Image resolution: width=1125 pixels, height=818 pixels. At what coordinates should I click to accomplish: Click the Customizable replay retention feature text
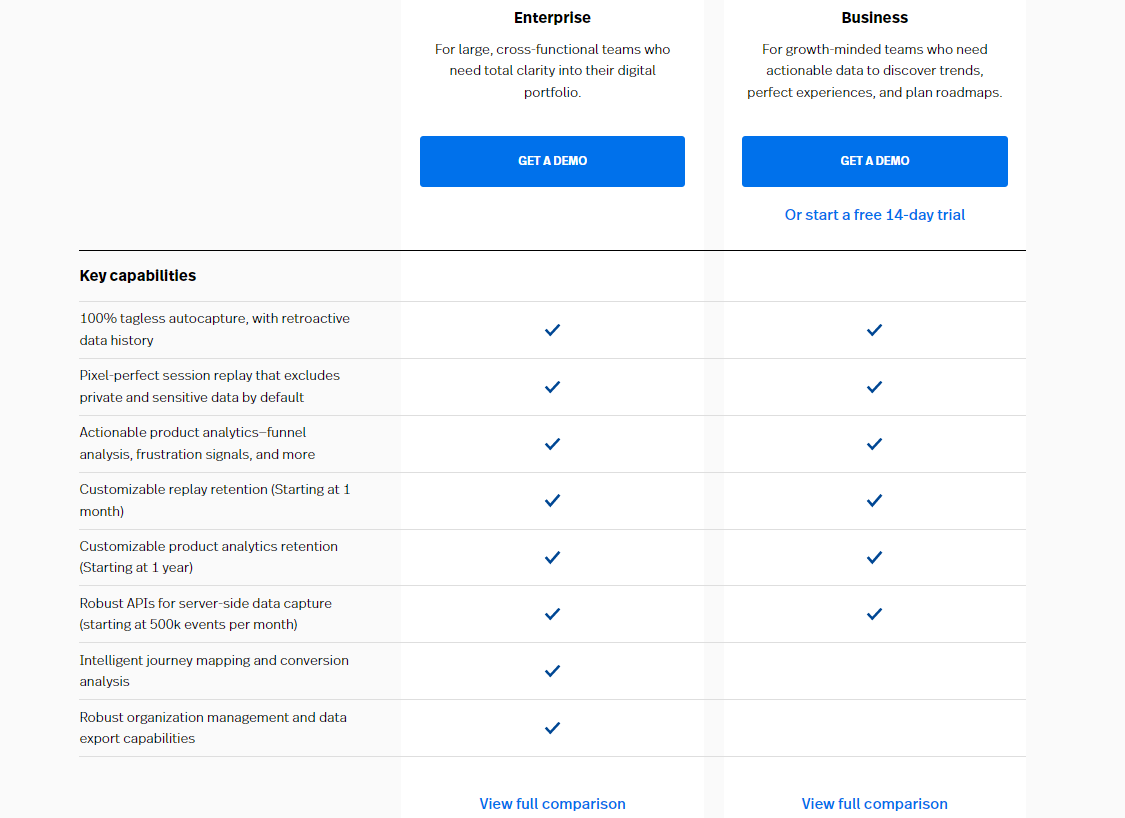(x=214, y=500)
